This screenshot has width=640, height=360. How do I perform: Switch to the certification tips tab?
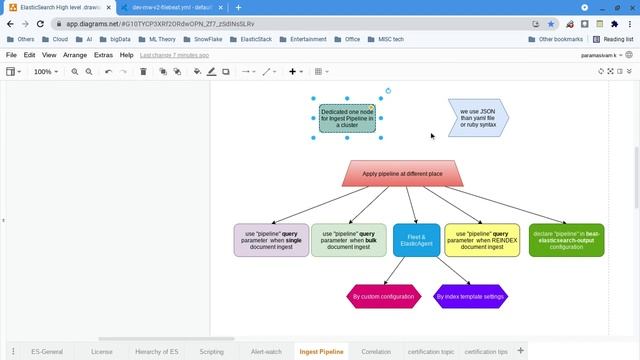click(486, 351)
